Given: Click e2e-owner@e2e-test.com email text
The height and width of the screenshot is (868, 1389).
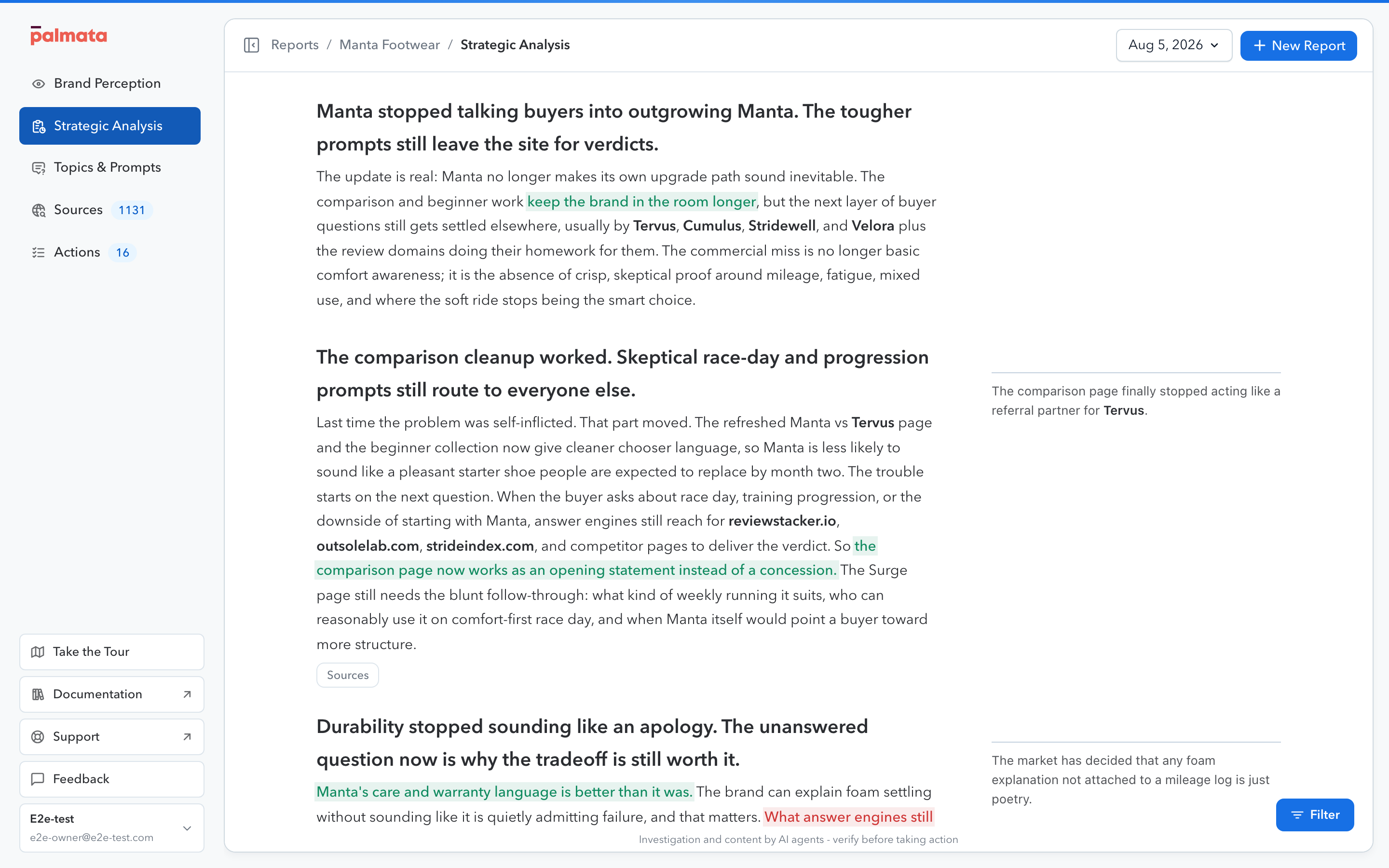Looking at the screenshot, I should pyautogui.click(x=92, y=838).
